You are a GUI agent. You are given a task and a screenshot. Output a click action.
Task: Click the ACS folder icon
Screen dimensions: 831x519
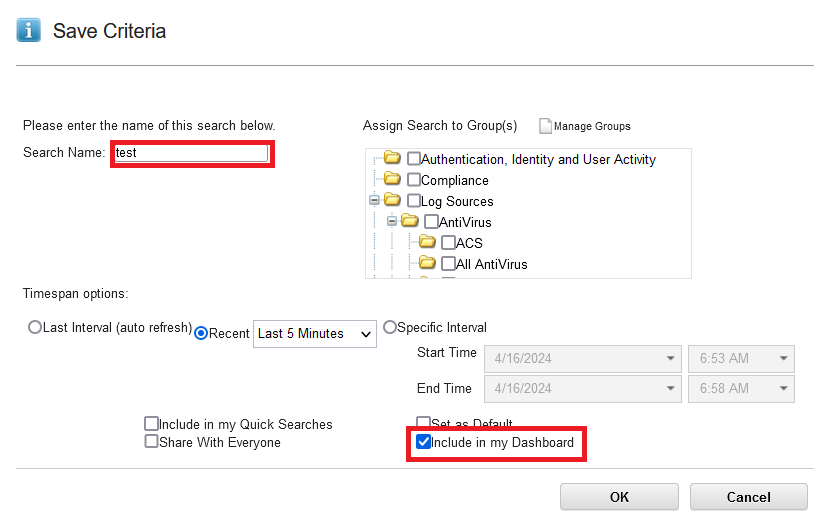coord(427,242)
